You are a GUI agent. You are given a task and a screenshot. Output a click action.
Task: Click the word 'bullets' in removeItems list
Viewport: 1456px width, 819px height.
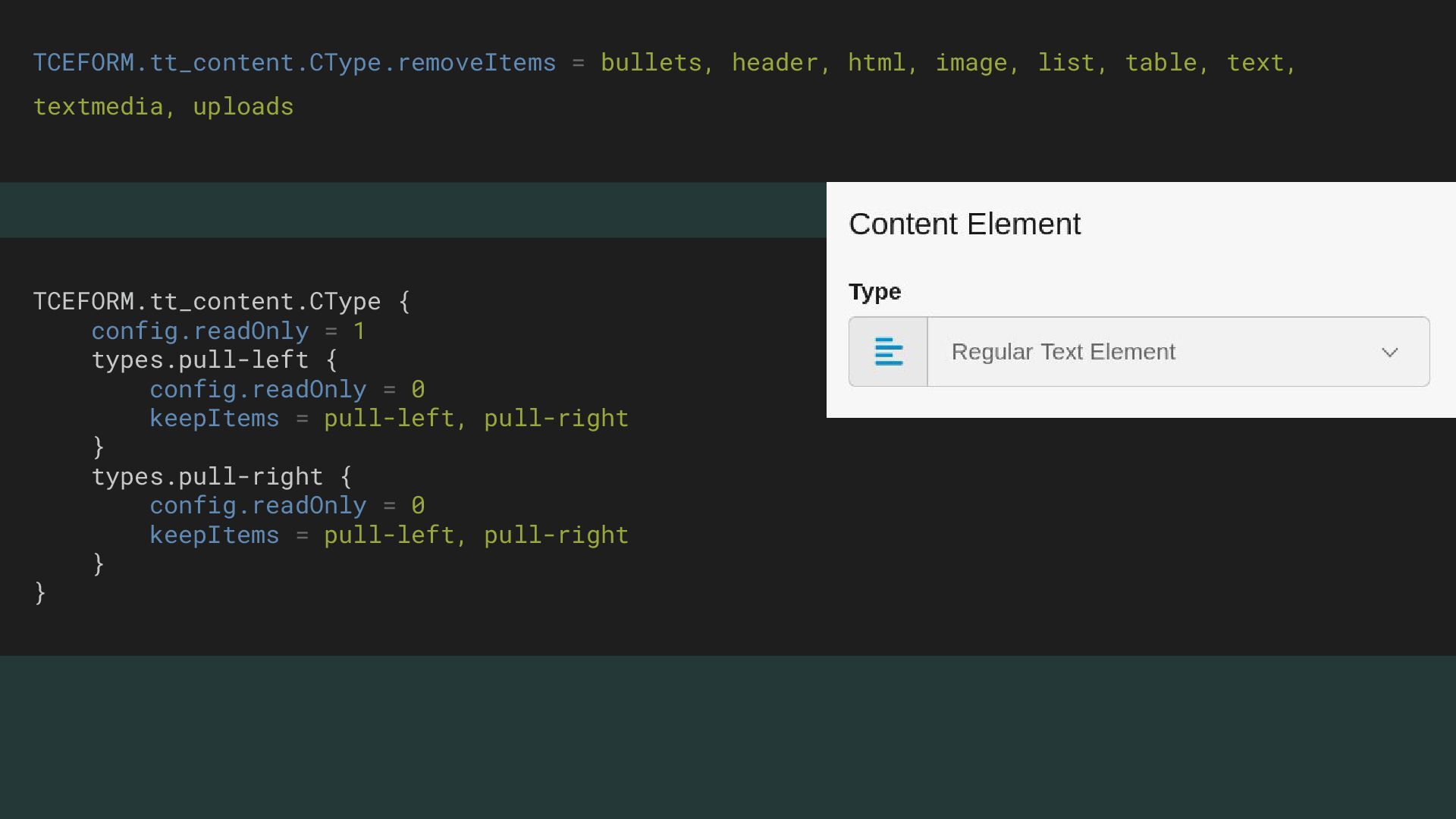click(x=651, y=63)
